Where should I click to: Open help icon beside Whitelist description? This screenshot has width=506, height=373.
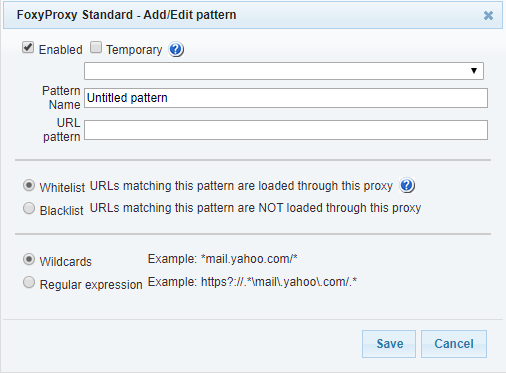click(407, 185)
